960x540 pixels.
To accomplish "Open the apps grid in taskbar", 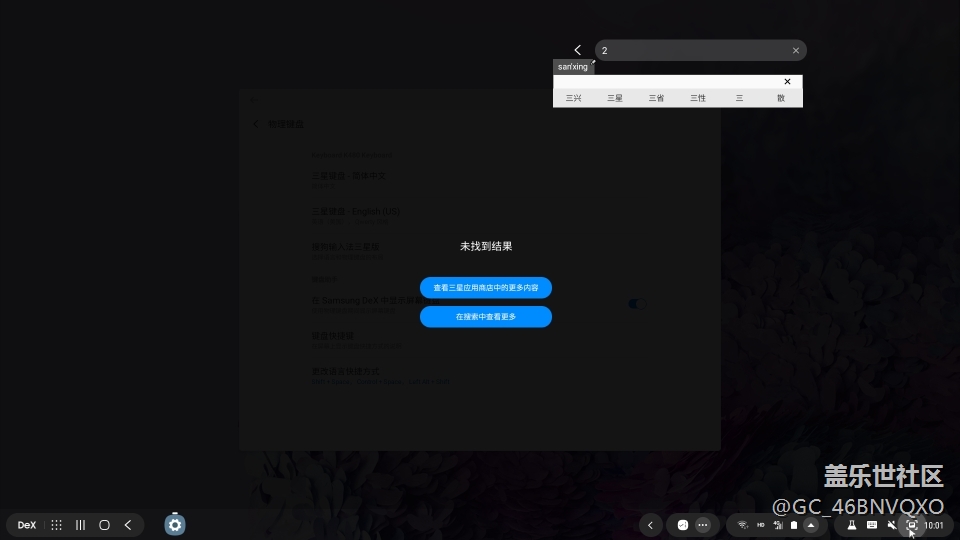I will pyautogui.click(x=56, y=525).
